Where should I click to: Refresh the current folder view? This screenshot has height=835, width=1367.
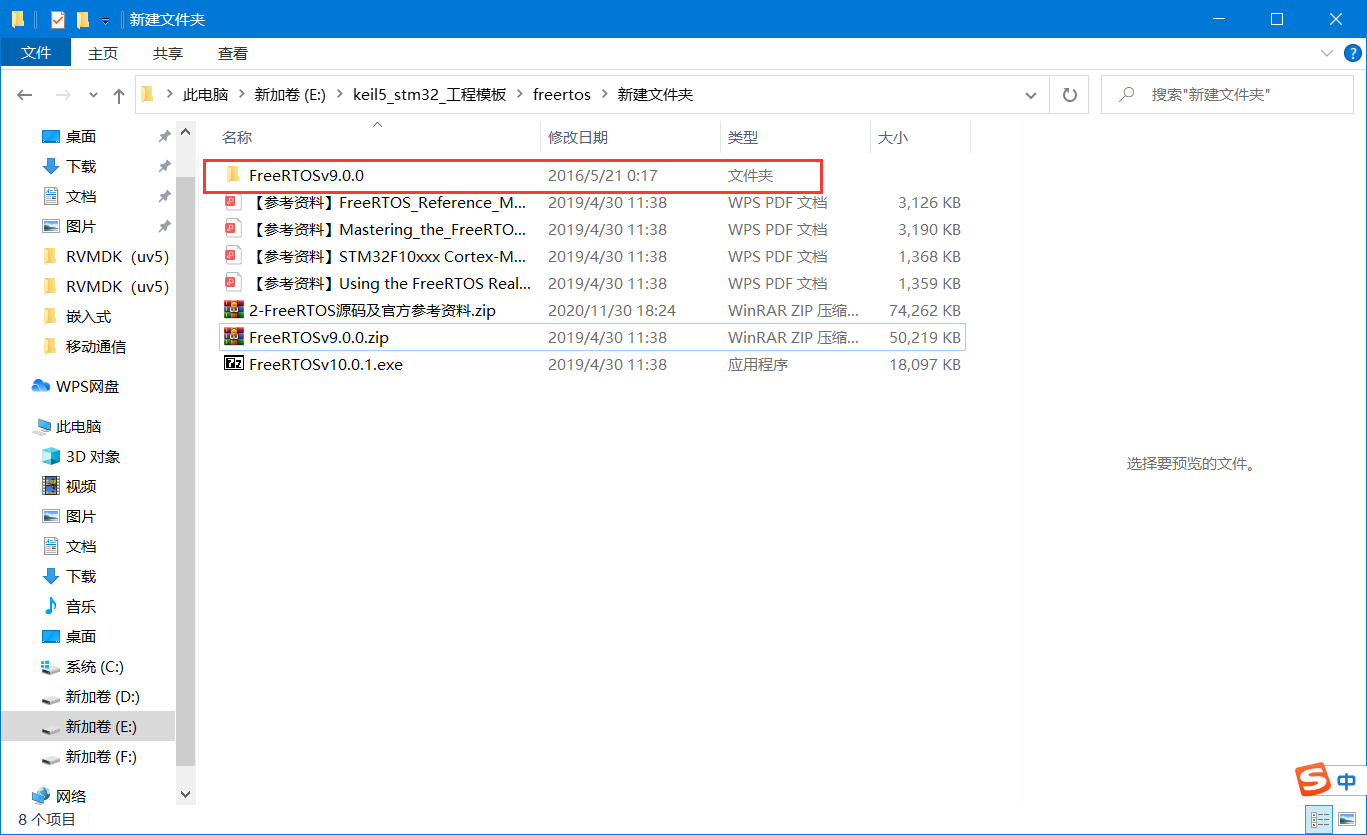1069,95
